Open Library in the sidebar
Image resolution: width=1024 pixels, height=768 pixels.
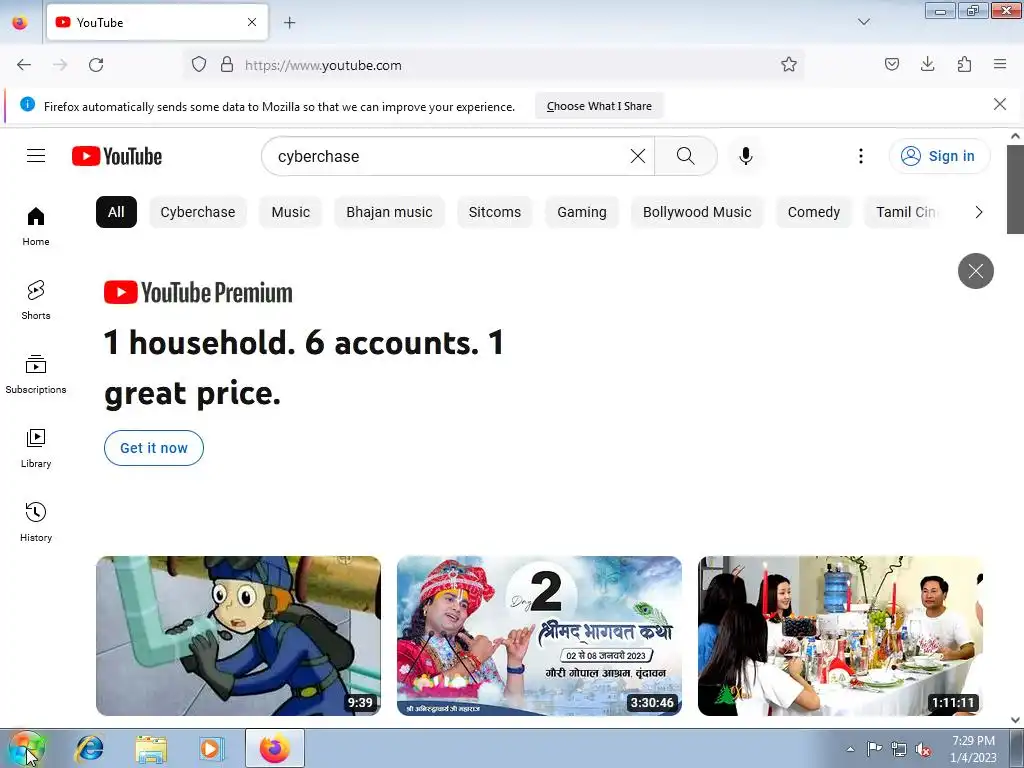(x=36, y=448)
